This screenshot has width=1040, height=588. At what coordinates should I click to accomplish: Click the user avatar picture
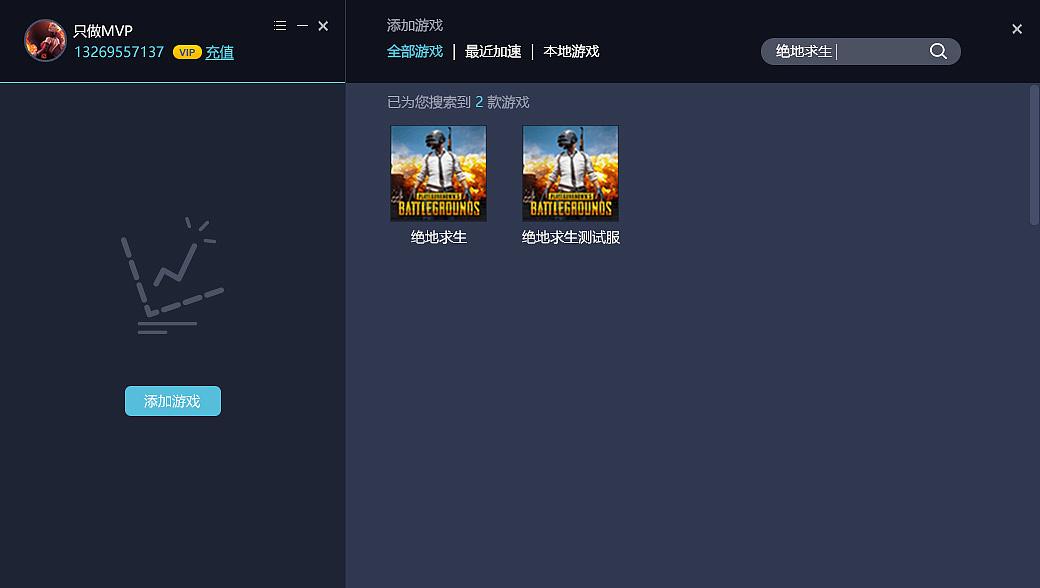(45, 40)
